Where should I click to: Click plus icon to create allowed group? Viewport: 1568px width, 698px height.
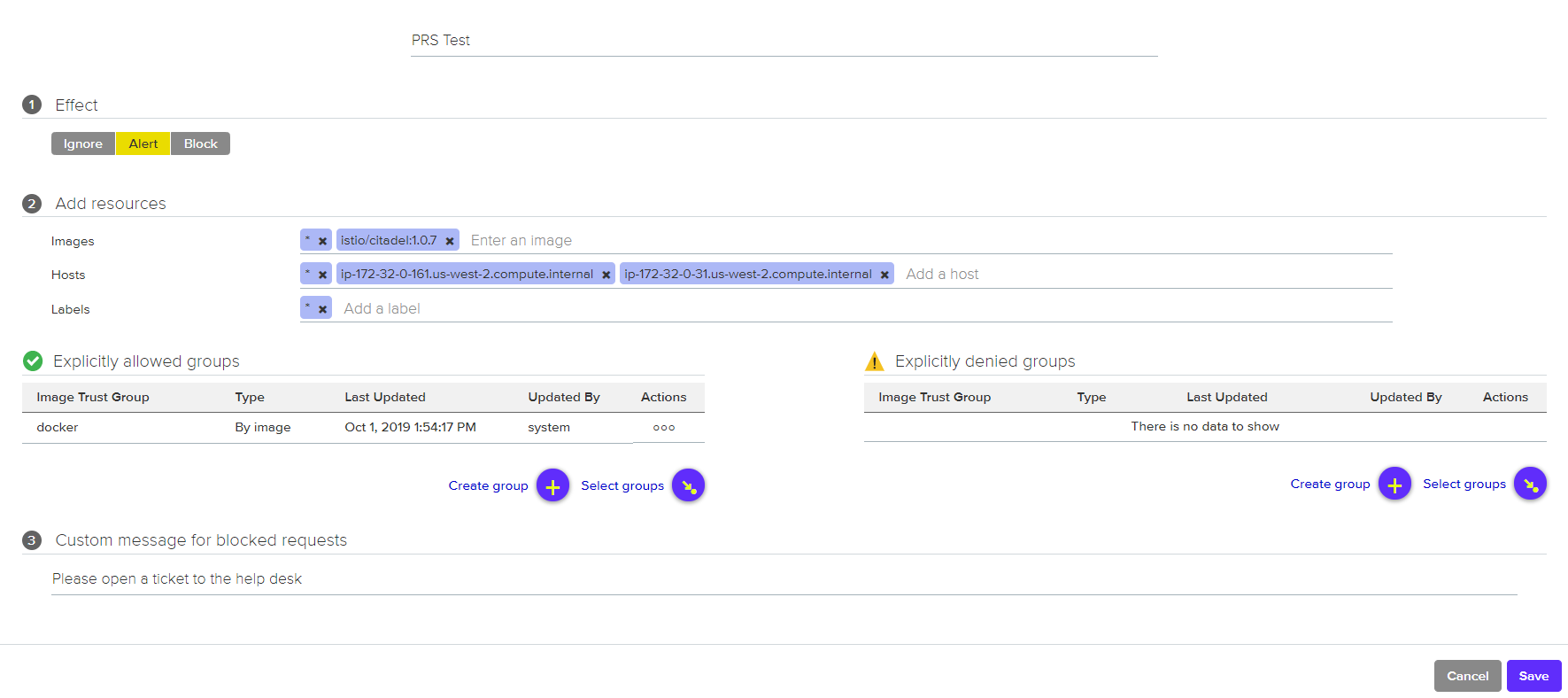(x=552, y=485)
